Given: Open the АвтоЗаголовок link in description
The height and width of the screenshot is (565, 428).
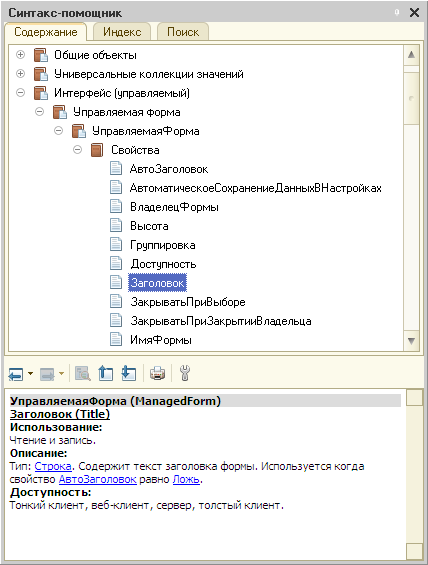Looking at the screenshot, I should (x=98, y=479).
